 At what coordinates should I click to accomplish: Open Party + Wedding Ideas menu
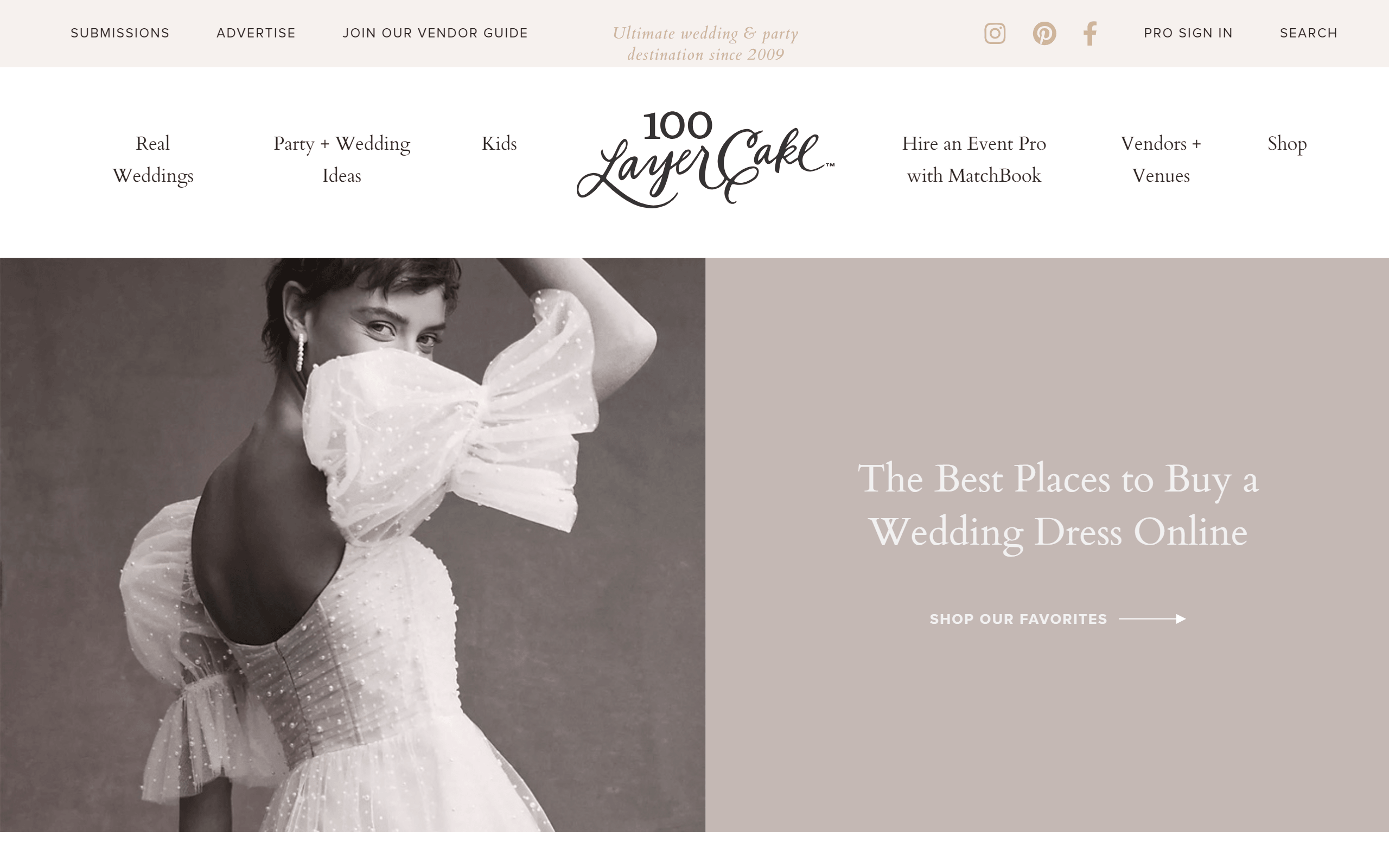click(341, 159)
